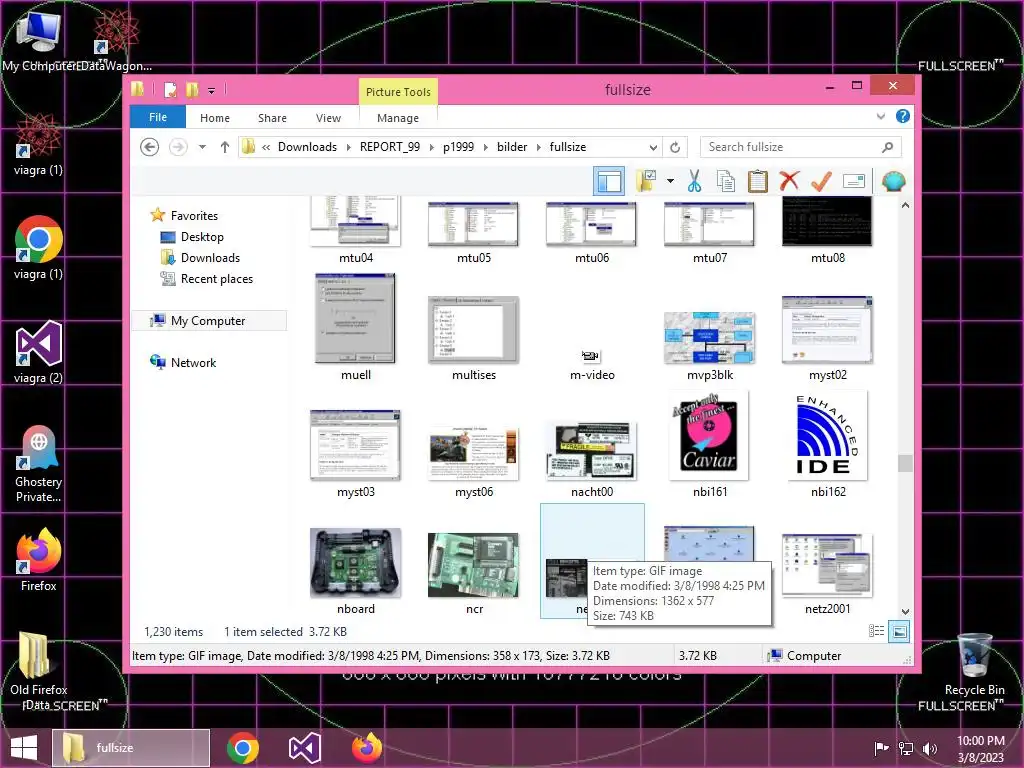Click bilder in the address breadcrumb
1024x768 pixels.
pyautogui.click(x=512, y=147)
